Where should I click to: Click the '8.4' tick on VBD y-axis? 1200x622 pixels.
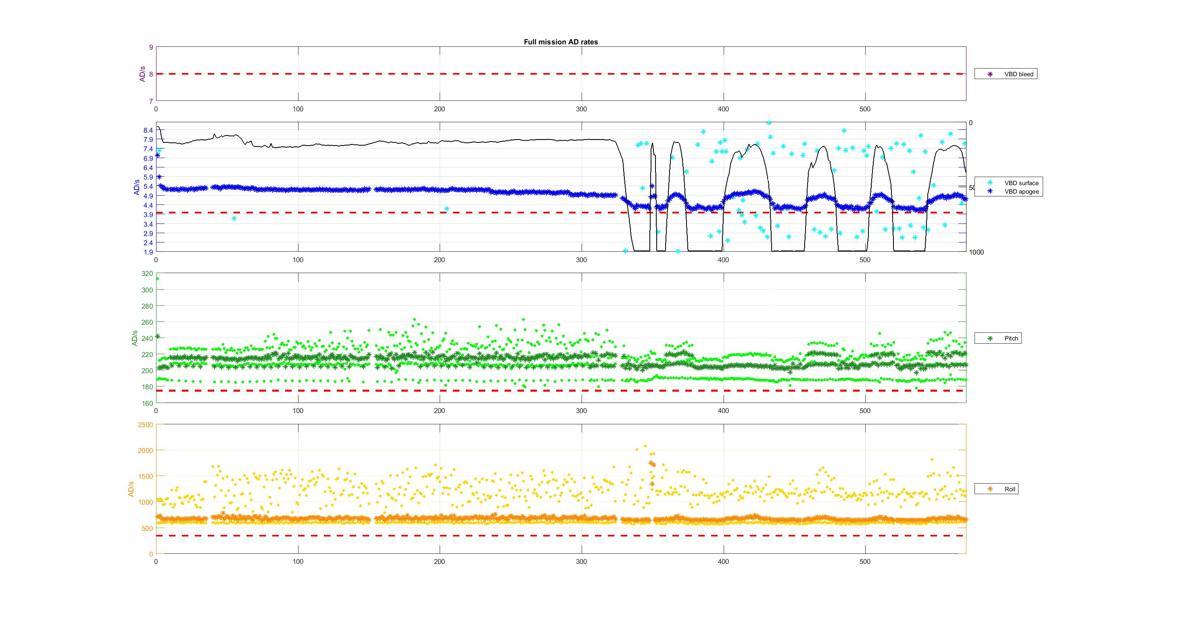point(147,131)
